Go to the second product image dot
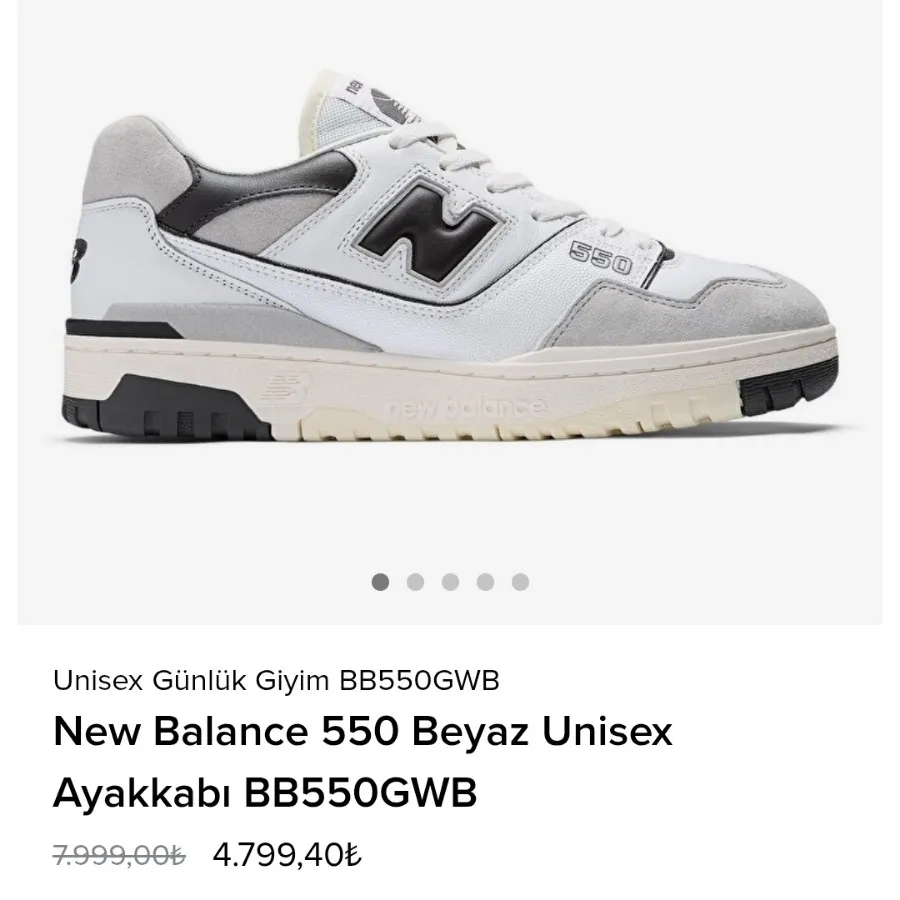Image resolution: width=900 pixels, height=900 pixels. (x=415, y=582)
